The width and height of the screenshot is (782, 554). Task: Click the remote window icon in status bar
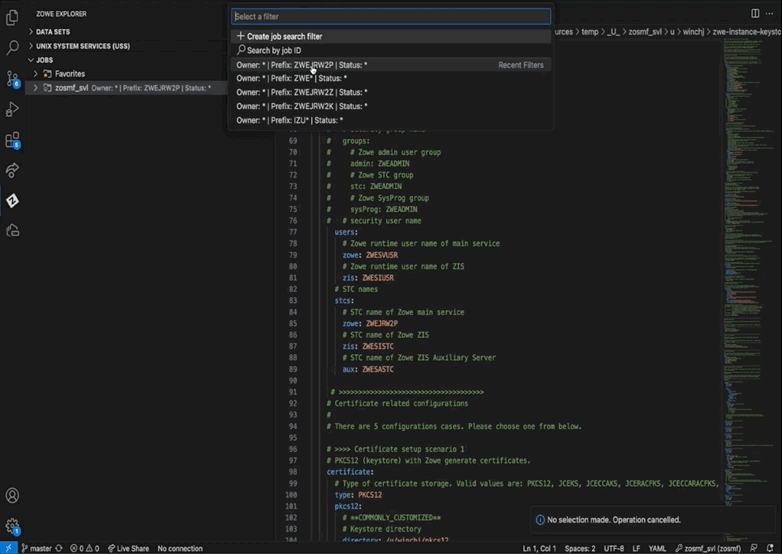coord(8,548)
